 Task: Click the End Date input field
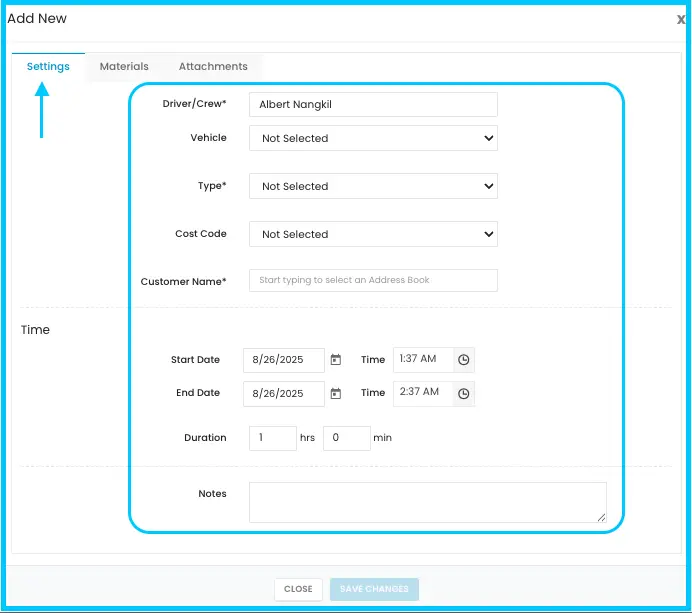point(284,394)
